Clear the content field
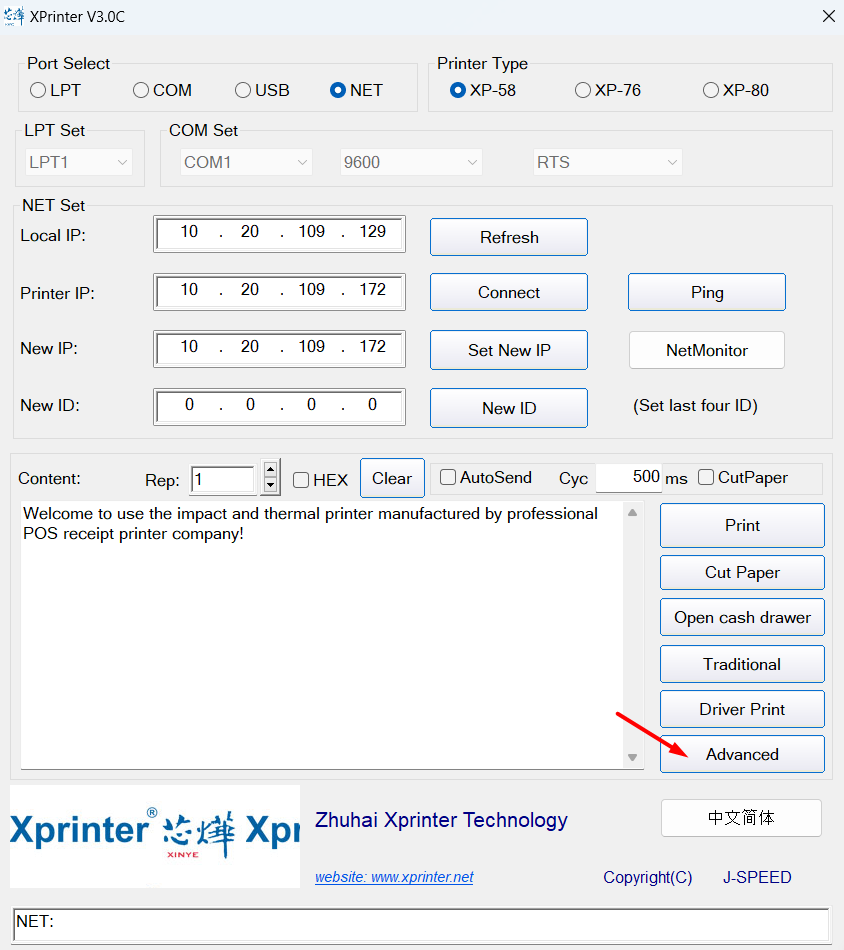This screenshot has height=950, width=844. 392,478
